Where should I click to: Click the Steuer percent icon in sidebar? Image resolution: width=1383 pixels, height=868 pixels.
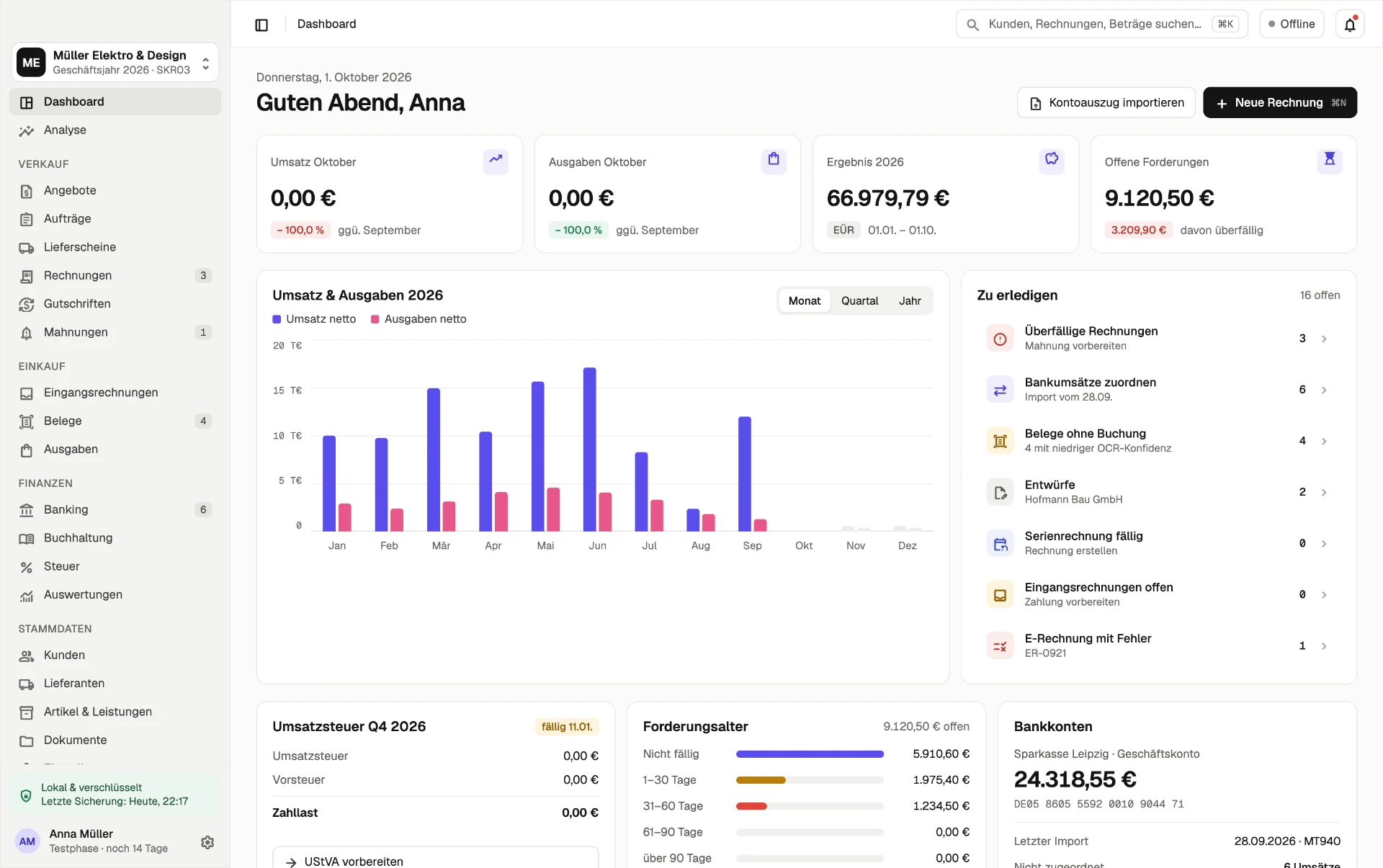coord(27,567)
